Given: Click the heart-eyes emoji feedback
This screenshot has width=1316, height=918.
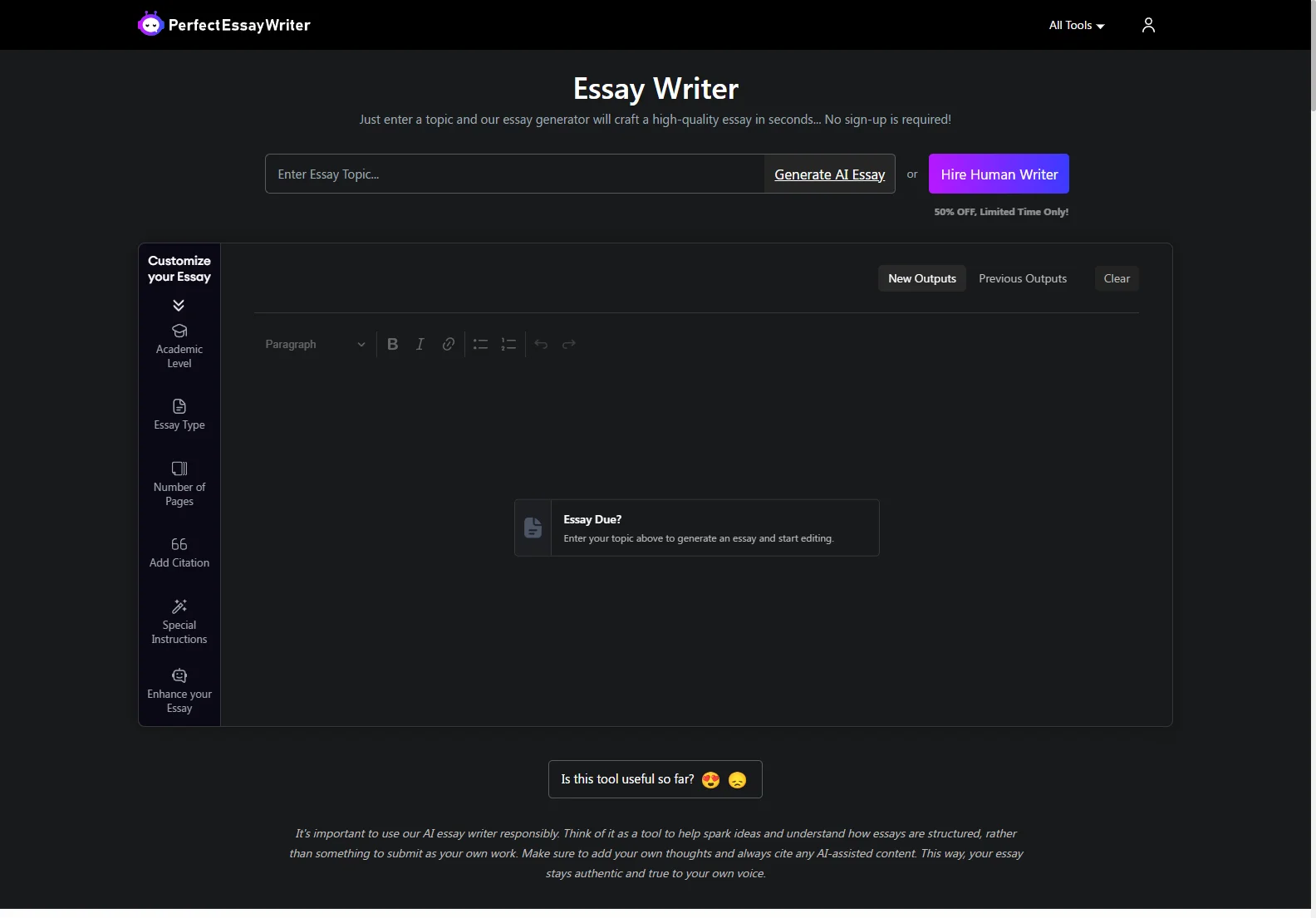Looking at the screenshot, I should [711, 780].
